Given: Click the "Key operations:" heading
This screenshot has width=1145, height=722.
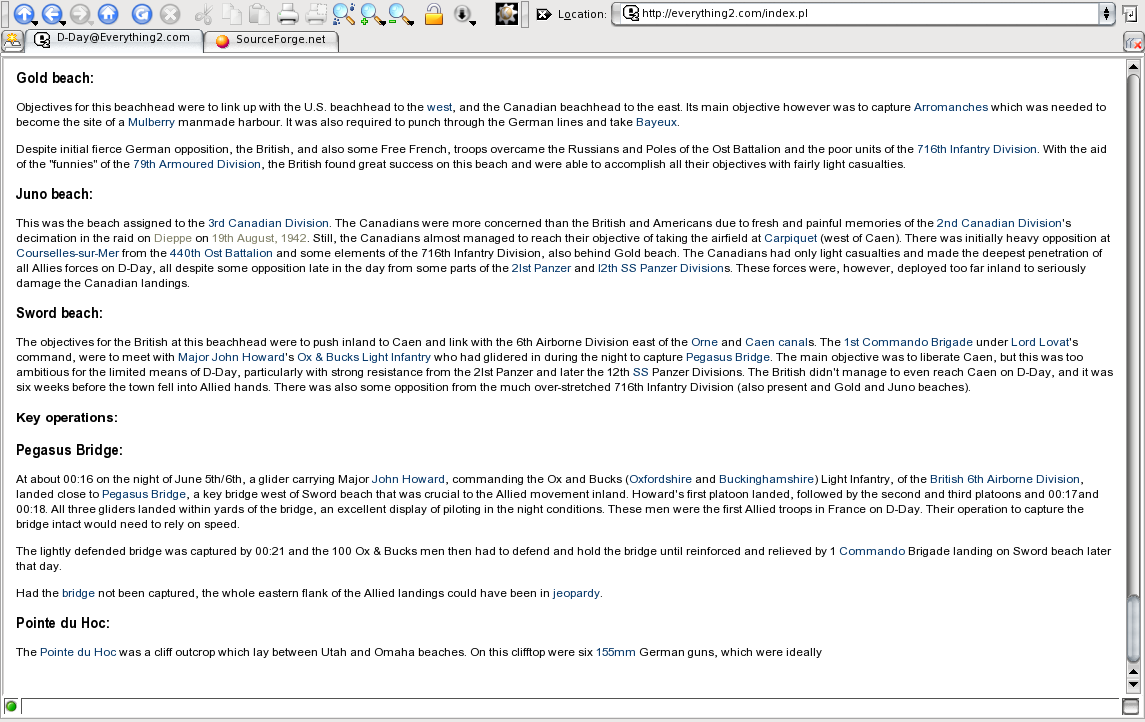Looking at the screenshot, I should tap(66, 418).
